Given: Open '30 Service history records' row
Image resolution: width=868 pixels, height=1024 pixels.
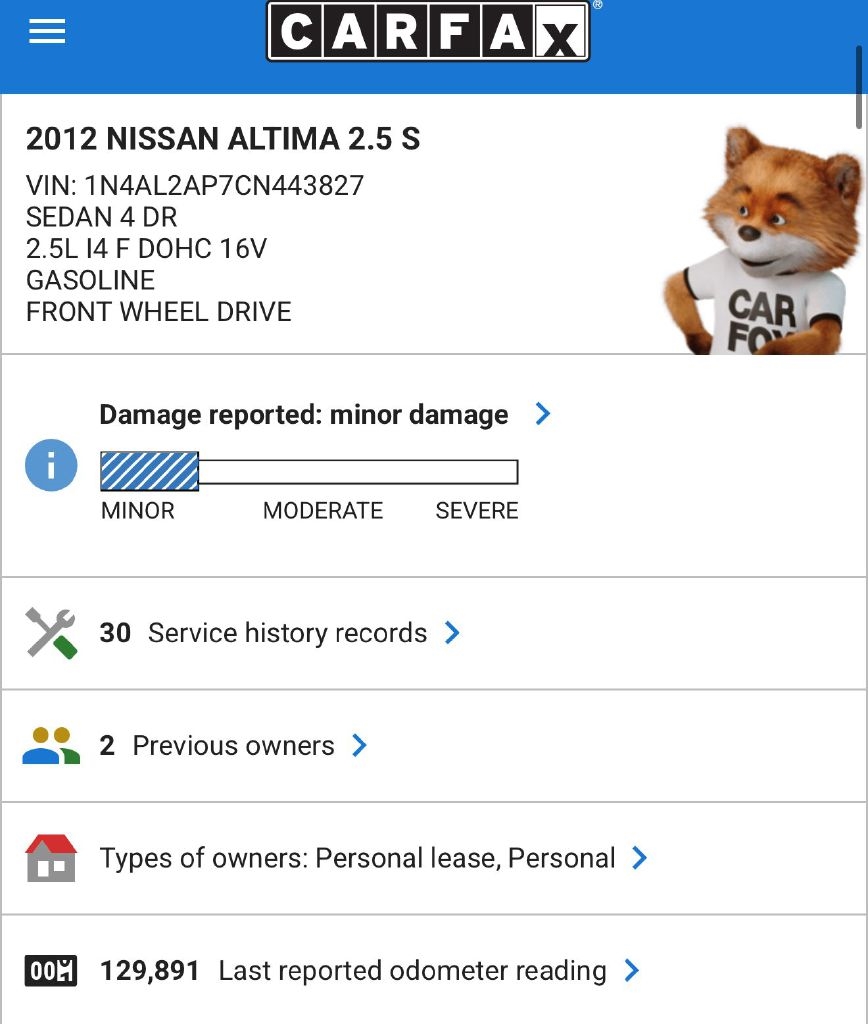Looking at the screenshot, I should (x=264, y=633).
